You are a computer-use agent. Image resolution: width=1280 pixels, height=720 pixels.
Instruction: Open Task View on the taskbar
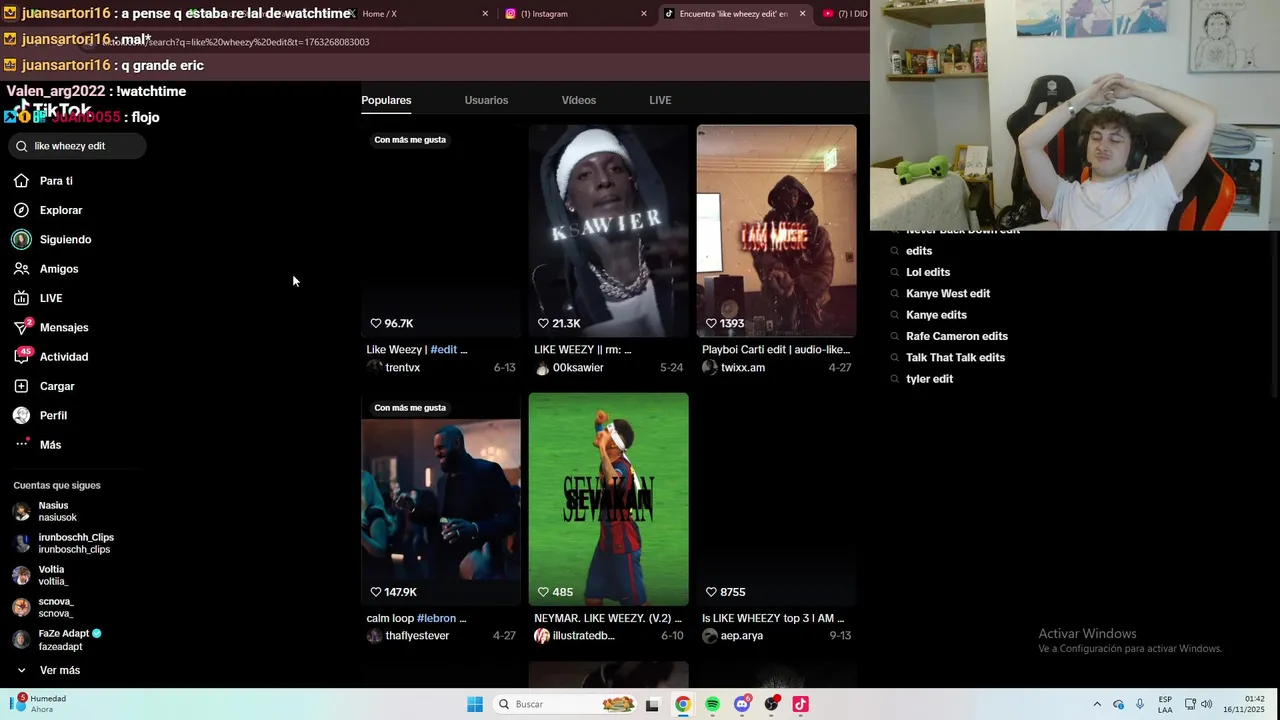(x=652, y=704)
